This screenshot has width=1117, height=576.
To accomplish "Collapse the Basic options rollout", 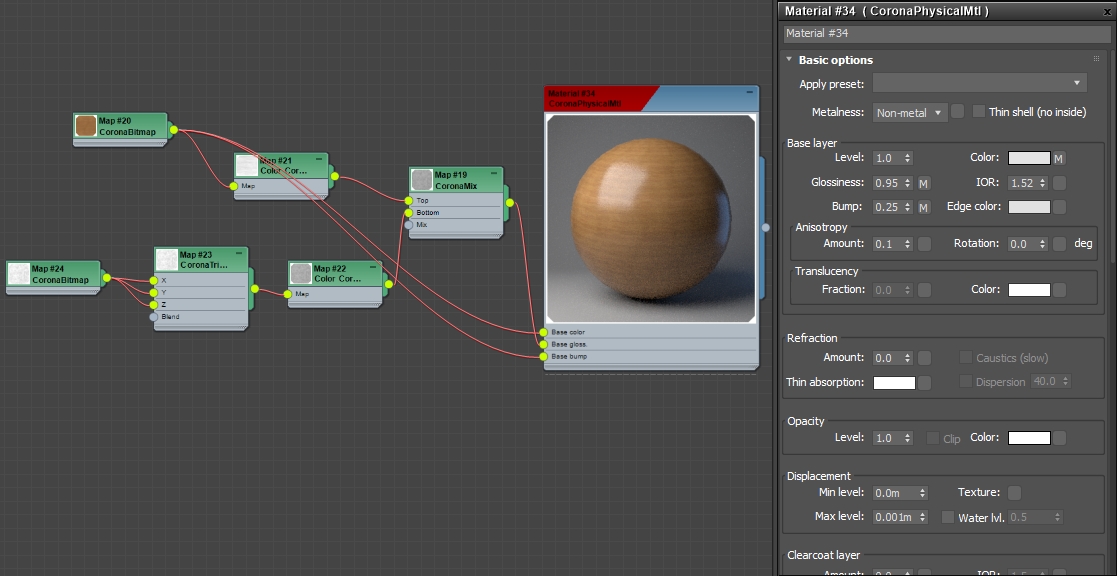I will pyautogui.click(x=789, y=60).
